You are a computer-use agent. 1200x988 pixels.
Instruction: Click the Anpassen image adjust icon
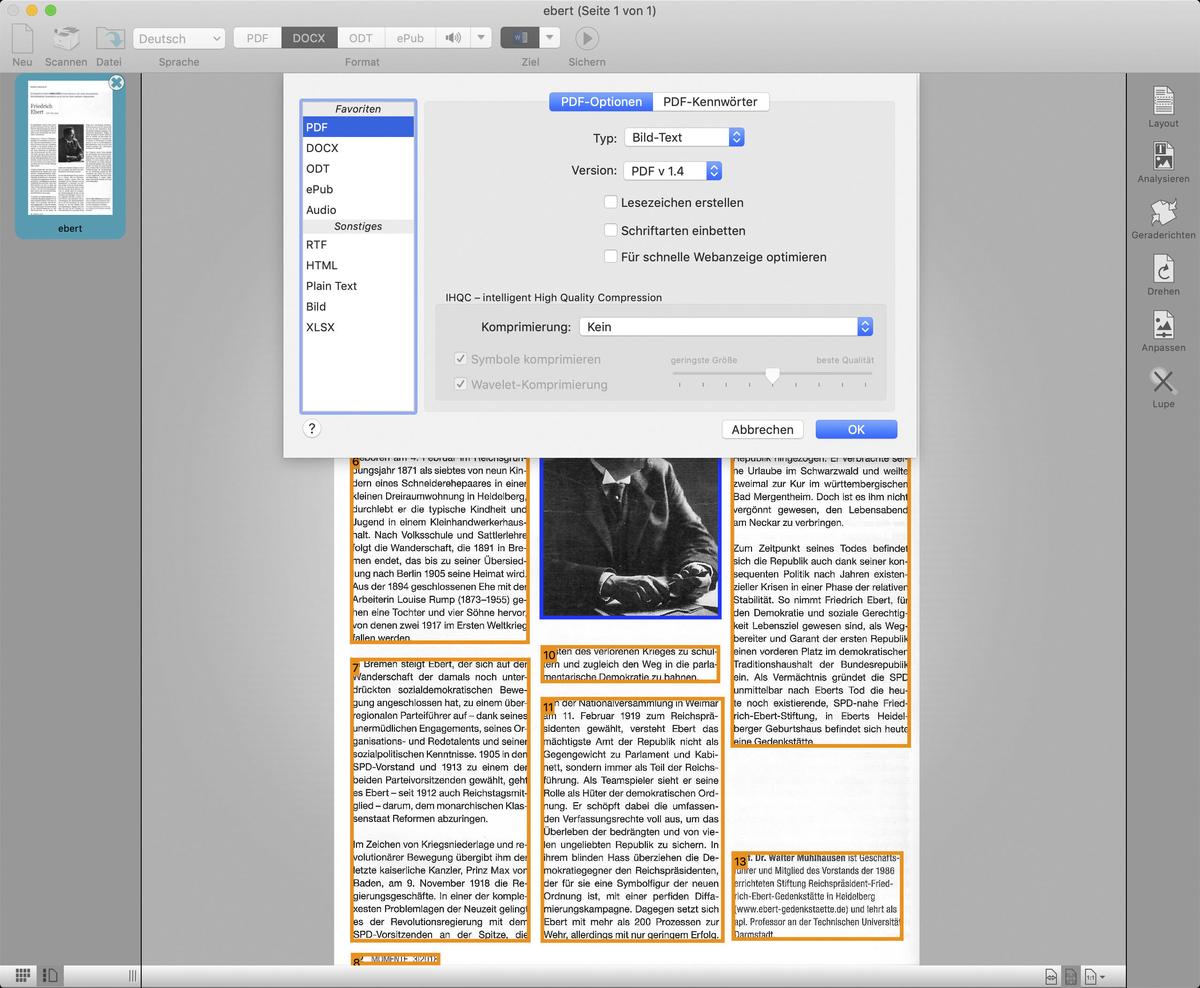tap(1163, 324)
